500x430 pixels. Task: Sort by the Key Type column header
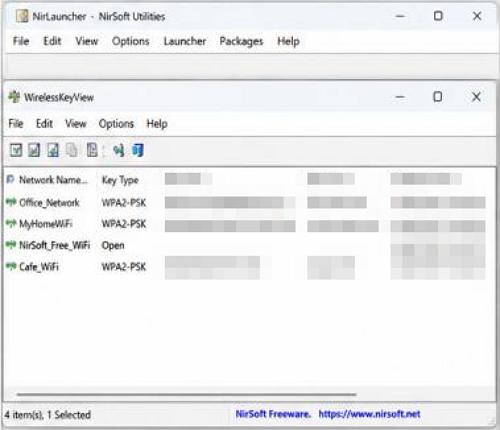120,180
